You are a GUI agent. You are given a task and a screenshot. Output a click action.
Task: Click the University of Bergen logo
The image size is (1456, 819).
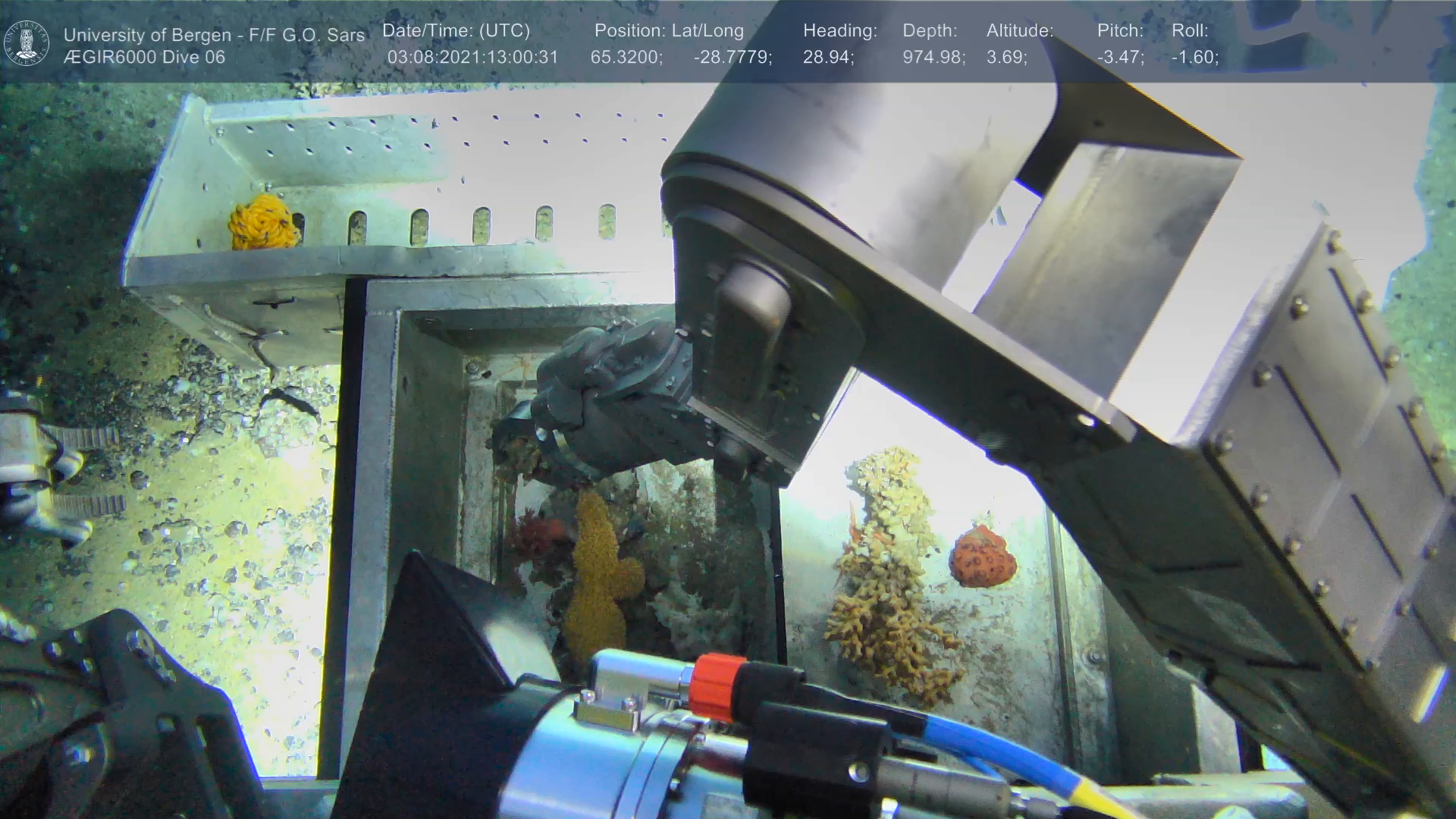27,43
